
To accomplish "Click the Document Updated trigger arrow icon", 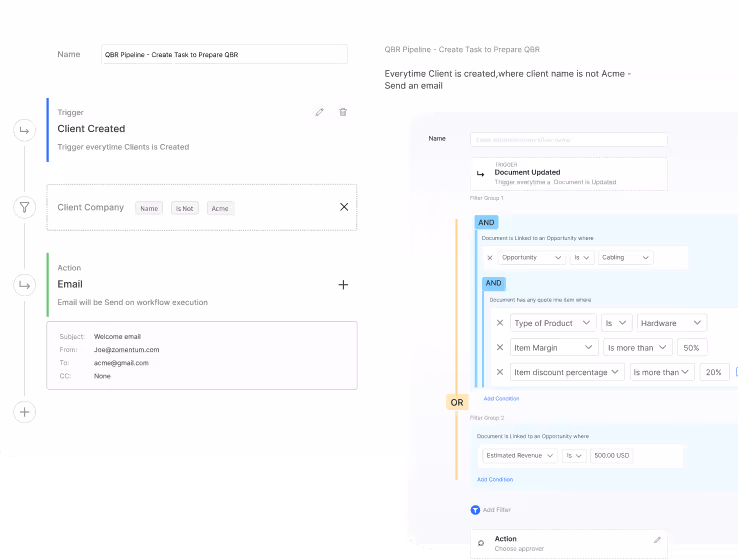I will click(x=481, y=174).
